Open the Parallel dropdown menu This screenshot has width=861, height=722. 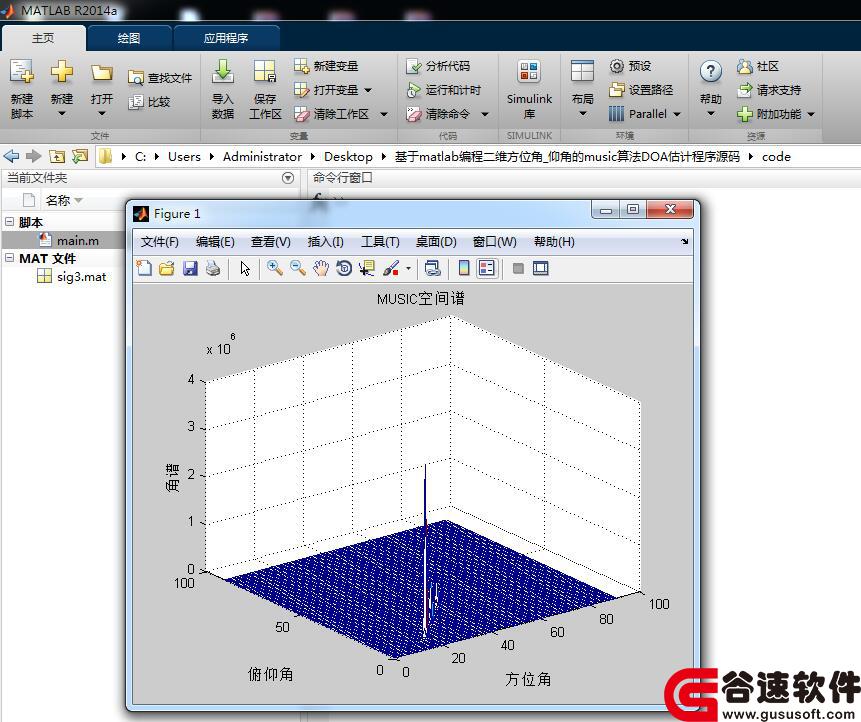[x=676, y=114]
